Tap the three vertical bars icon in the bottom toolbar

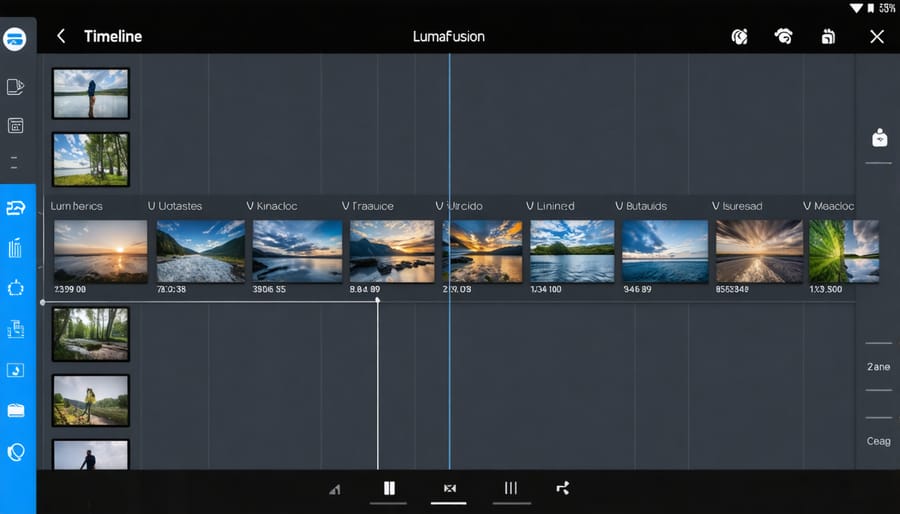pyautogui.click(x=510, y=488)
